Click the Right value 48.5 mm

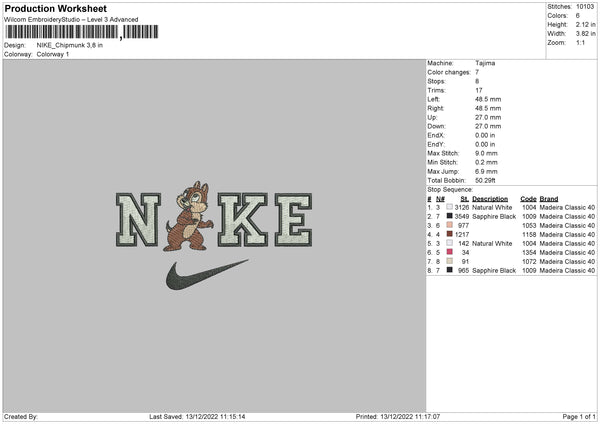(x=488, y=108)
